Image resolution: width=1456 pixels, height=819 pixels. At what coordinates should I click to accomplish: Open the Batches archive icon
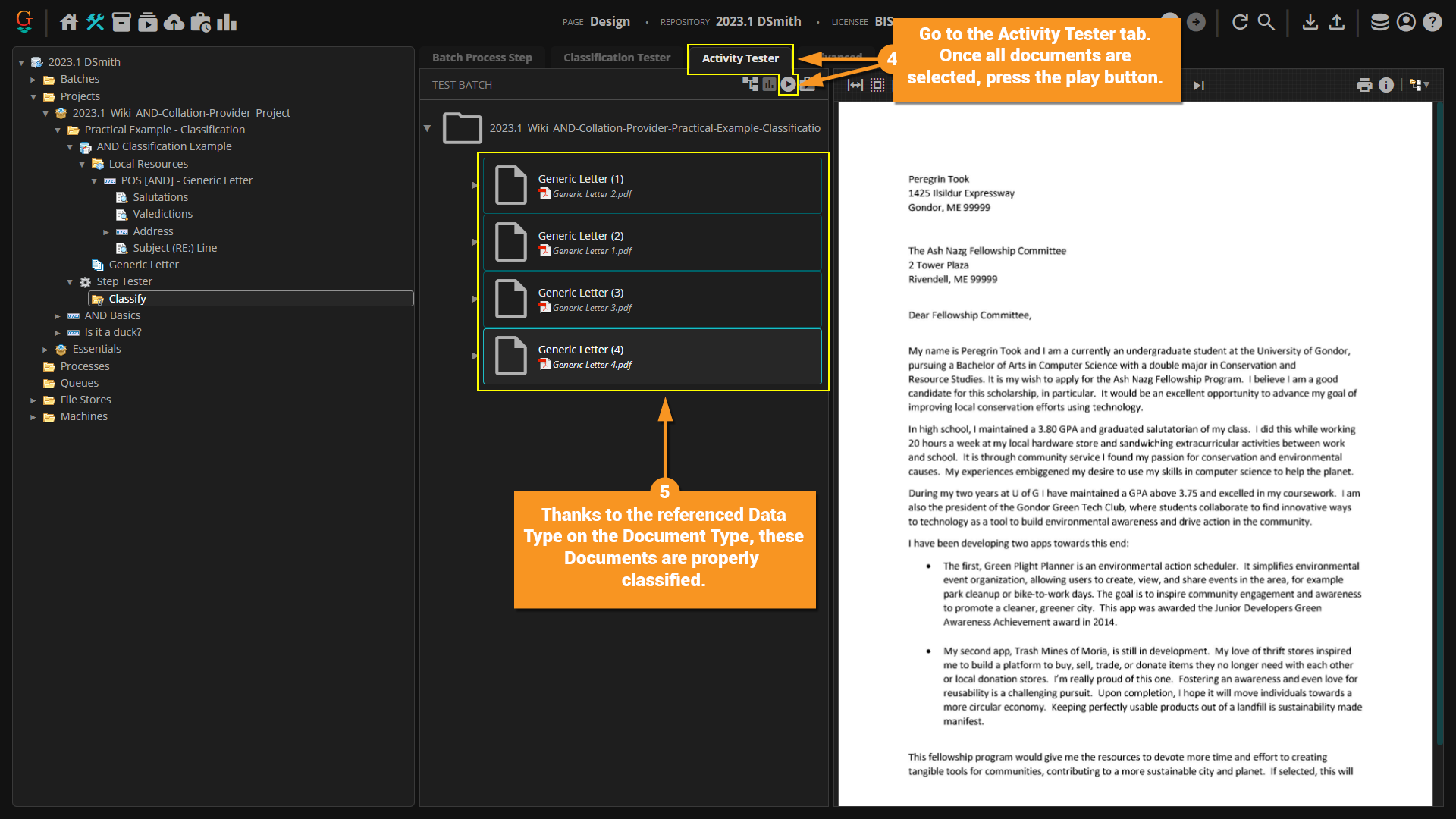121,22
